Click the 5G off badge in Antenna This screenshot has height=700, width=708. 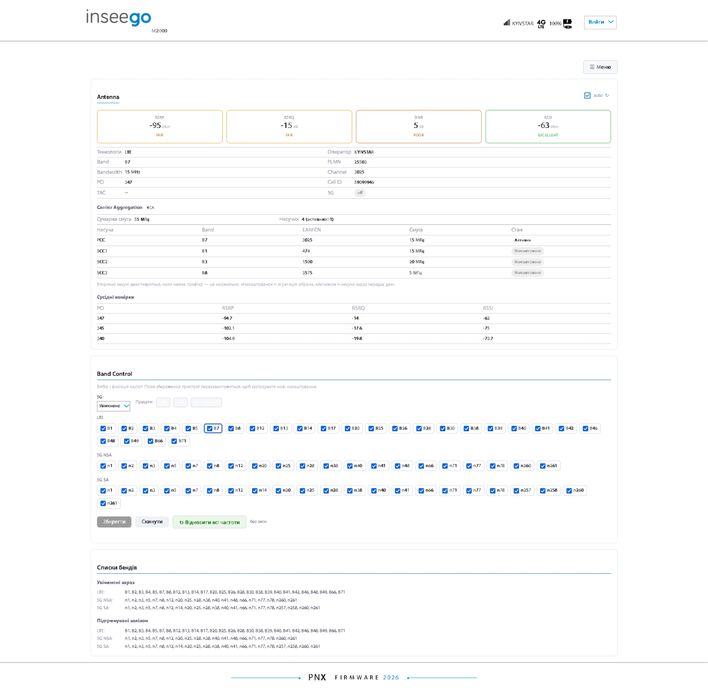tap(360, 193)
